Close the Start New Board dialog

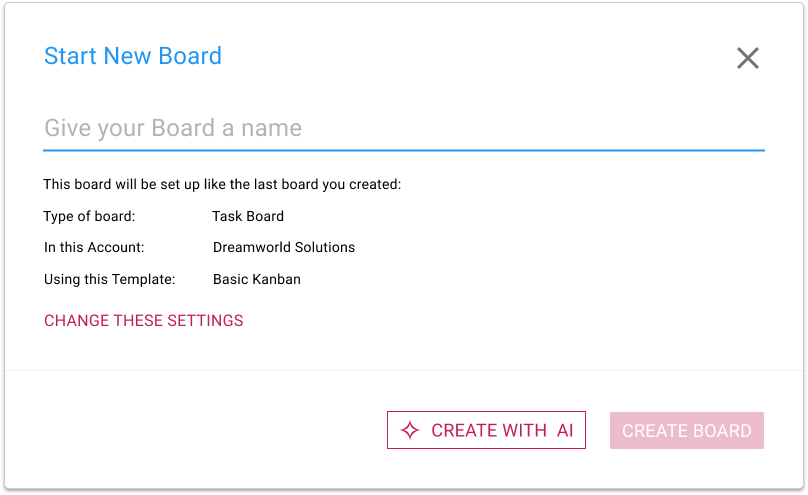point(748,58)
